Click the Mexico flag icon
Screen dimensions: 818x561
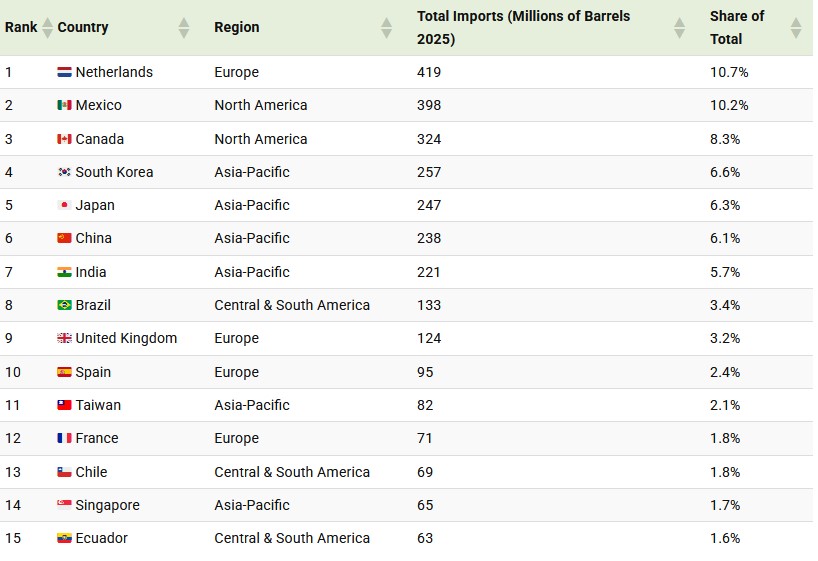click(64, 105)
